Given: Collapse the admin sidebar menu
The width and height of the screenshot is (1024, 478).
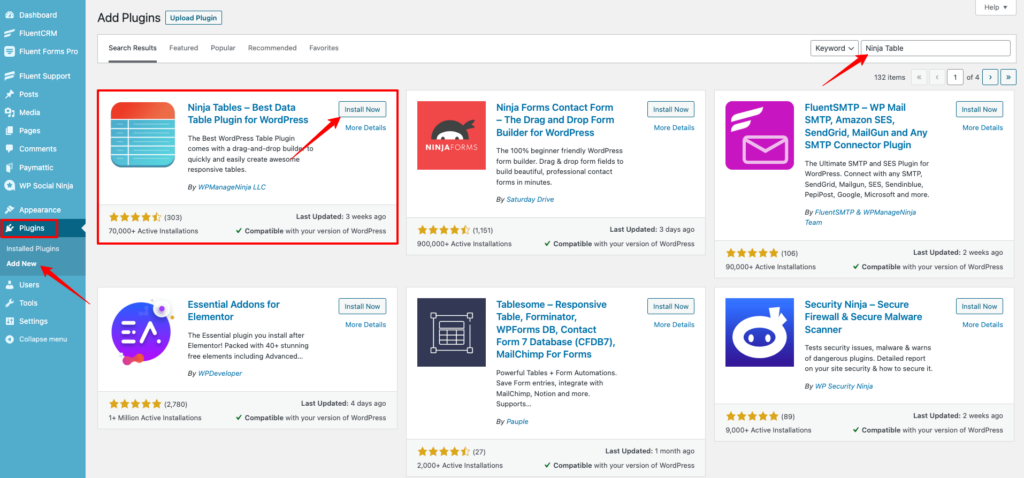Looking at the screenshot, I should [x=42, y=339].
